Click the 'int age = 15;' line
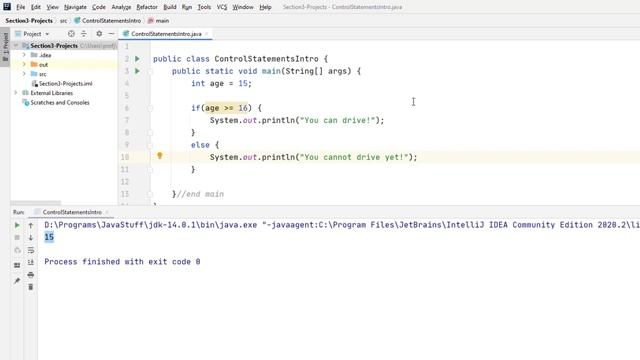Image resolution: width=640 pixels, height=360 pixels. pyautogui.click(x=222, y=83)
